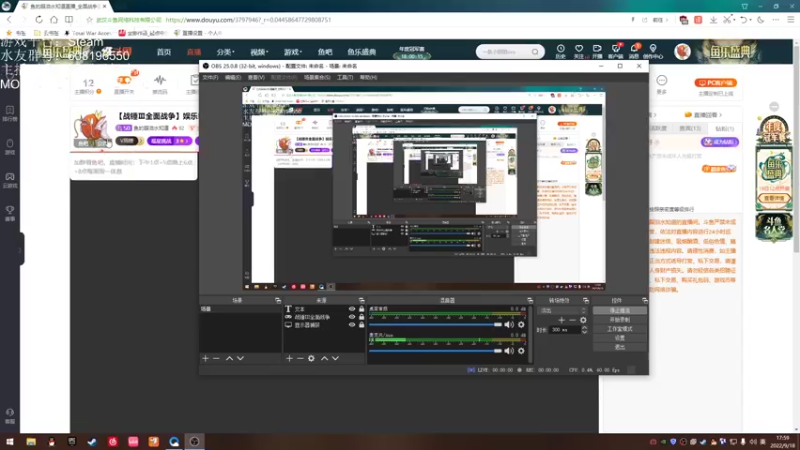Click the transition duration 300 ms field
The height and width of the screenshot is (450, 800).
(565, 330)
